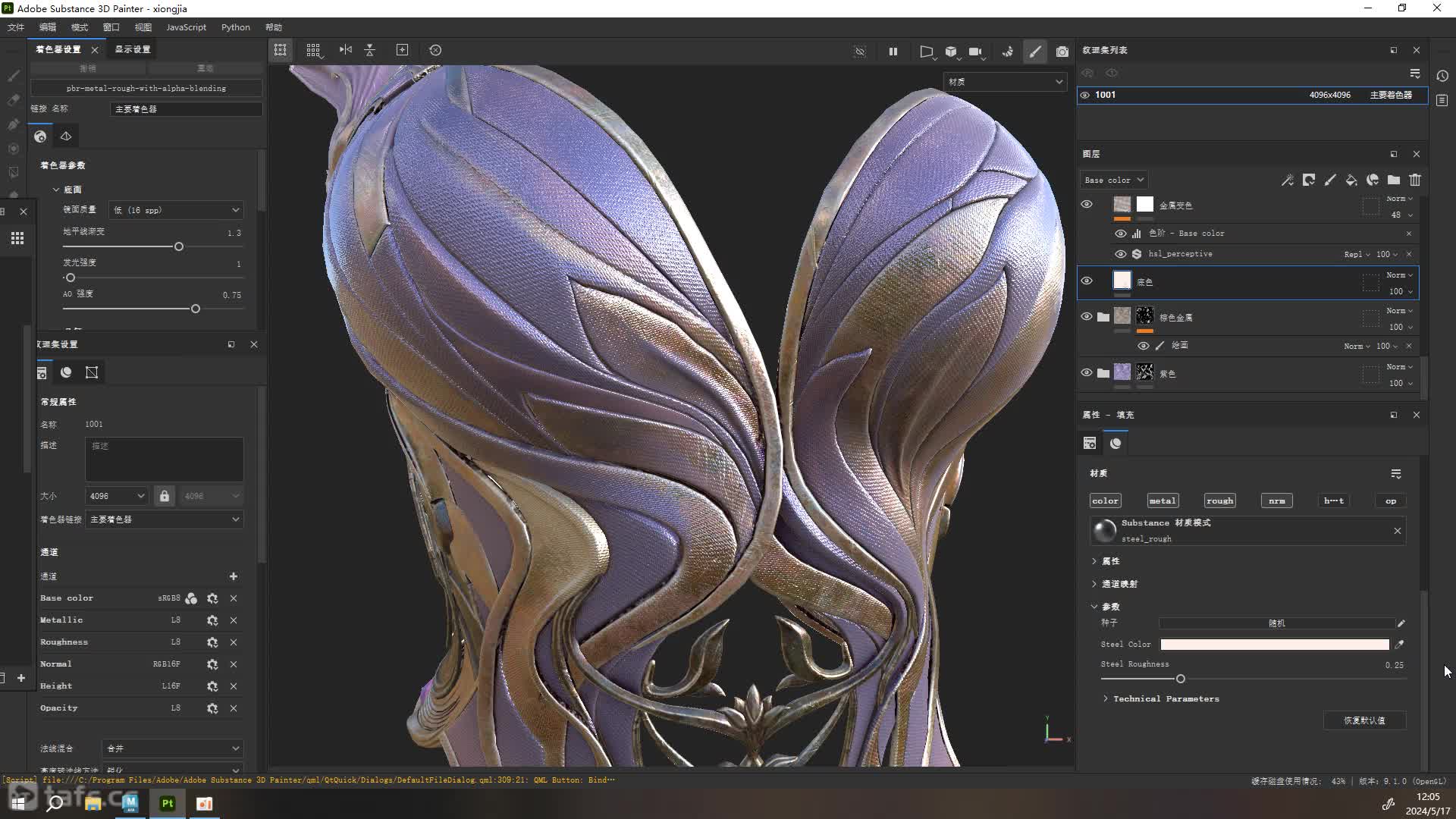1456x819 pixels.
Task: Click the 恢复默认值 button
Action: click(1364, 720)
